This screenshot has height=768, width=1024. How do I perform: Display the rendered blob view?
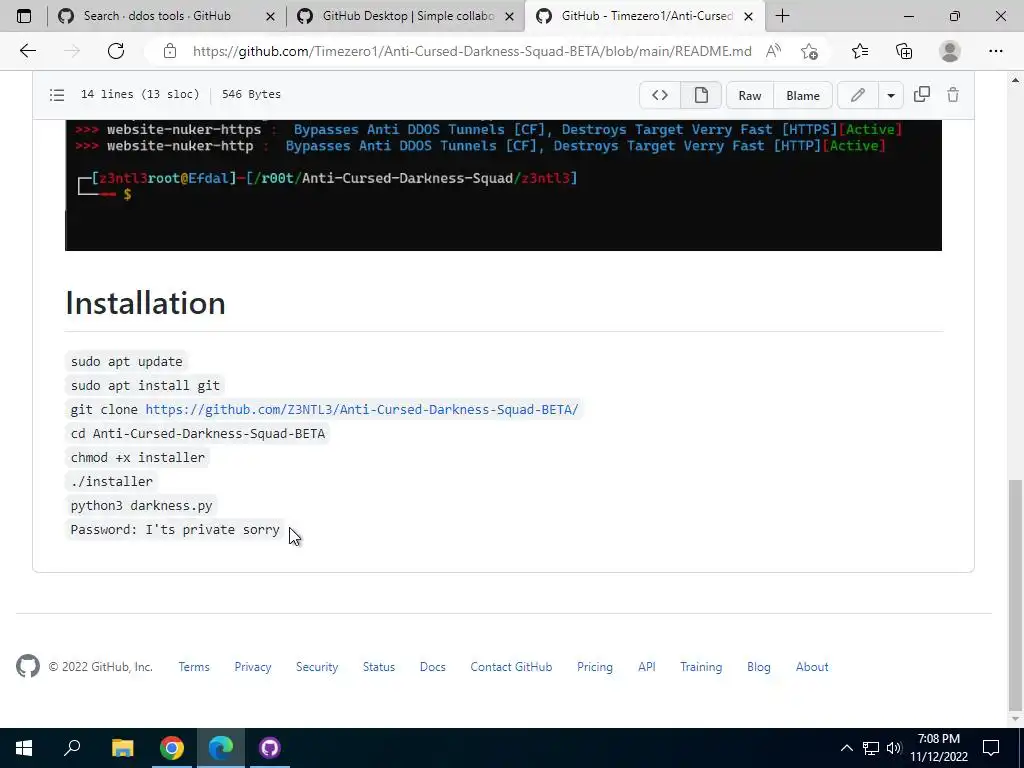coord(701,95)
